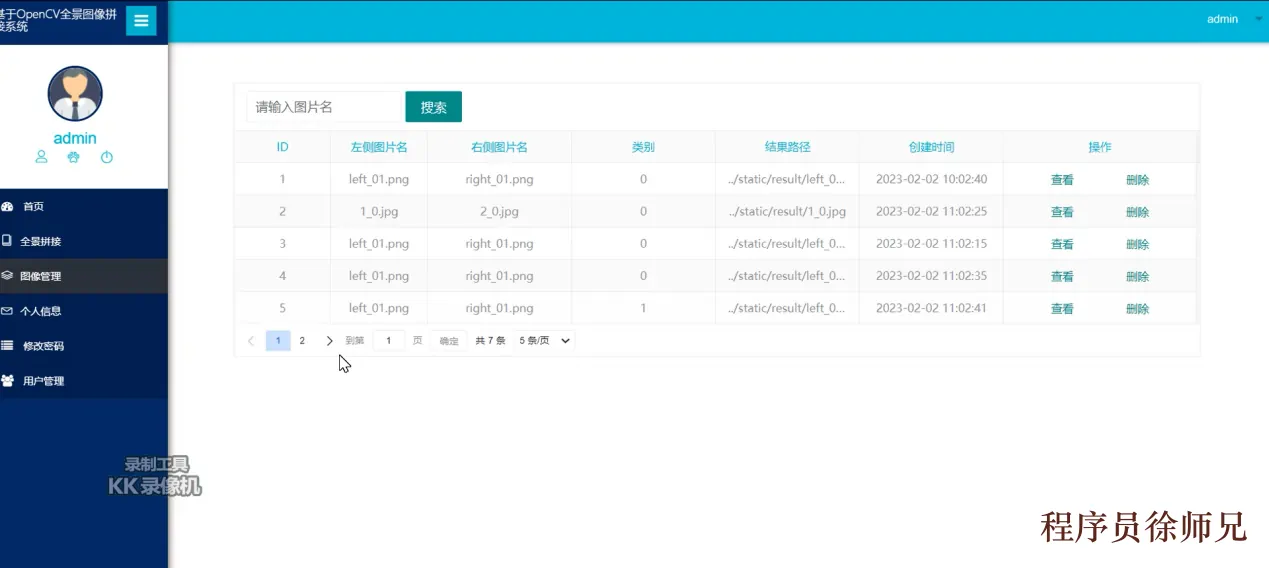
Task: Open 修改密码 in the sidebar menu
Action: pos(84,346)
